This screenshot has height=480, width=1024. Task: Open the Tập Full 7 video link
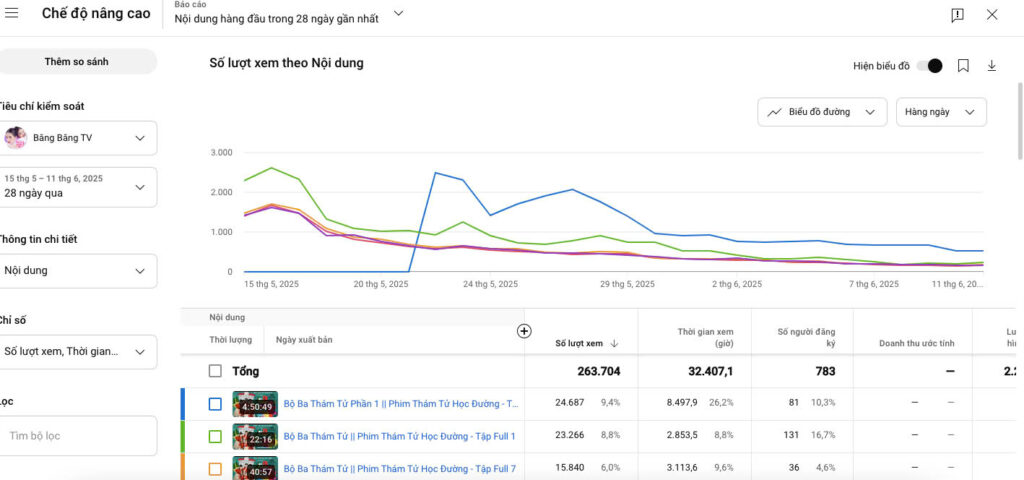tap(400, 468)
